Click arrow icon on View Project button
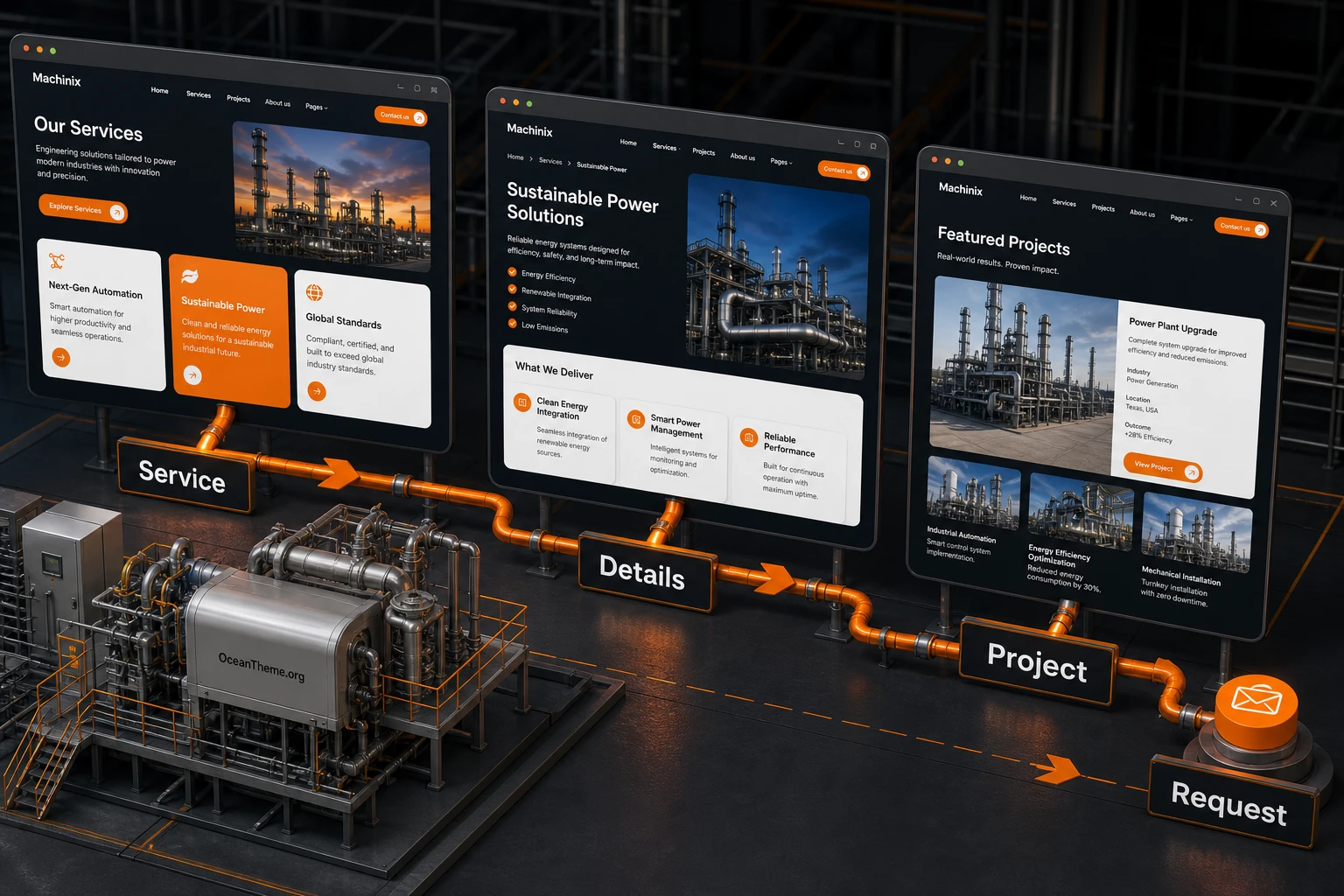 tap(1191, 472)
